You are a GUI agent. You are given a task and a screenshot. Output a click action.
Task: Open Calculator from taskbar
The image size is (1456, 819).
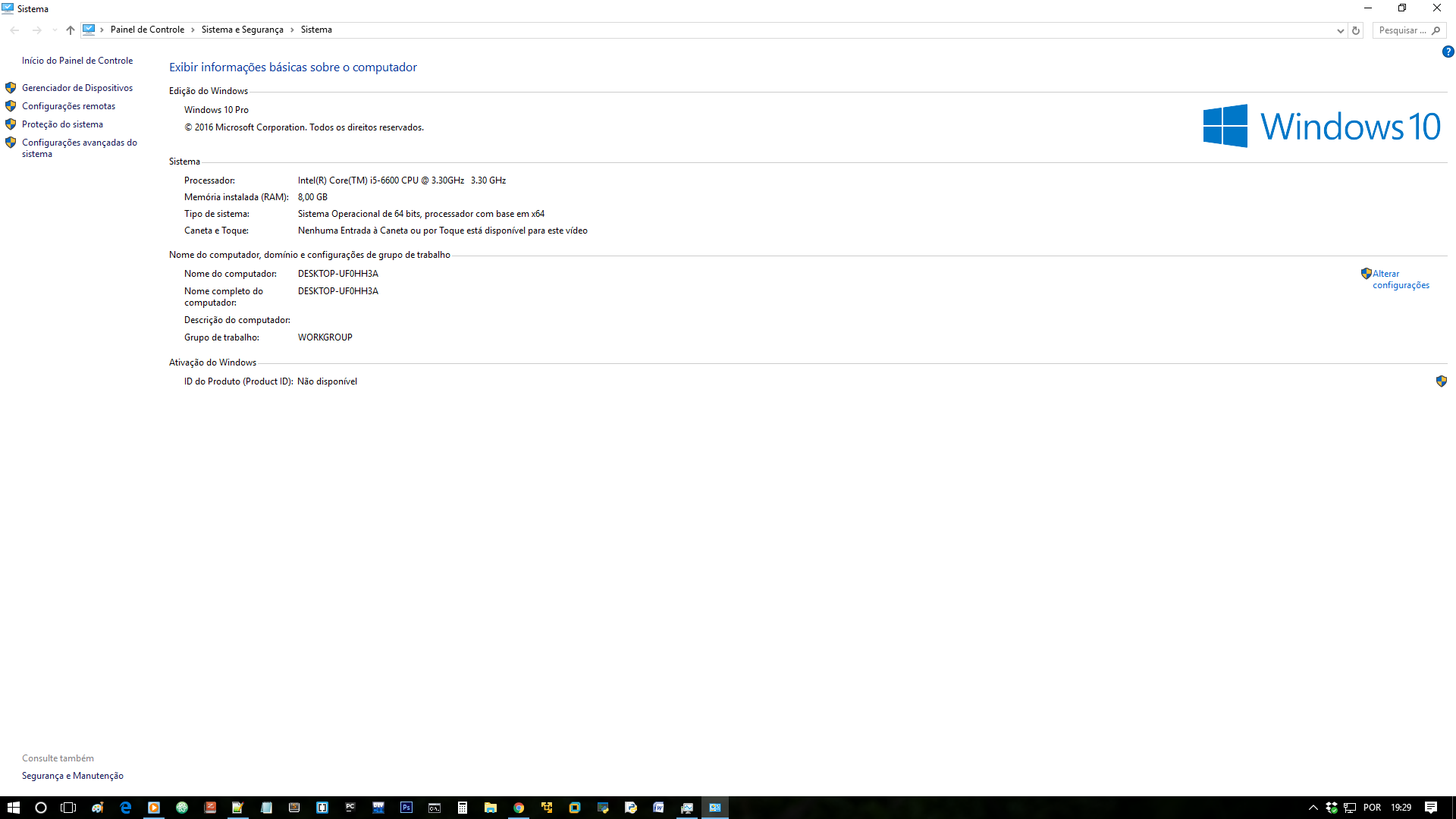click(463, 808)
